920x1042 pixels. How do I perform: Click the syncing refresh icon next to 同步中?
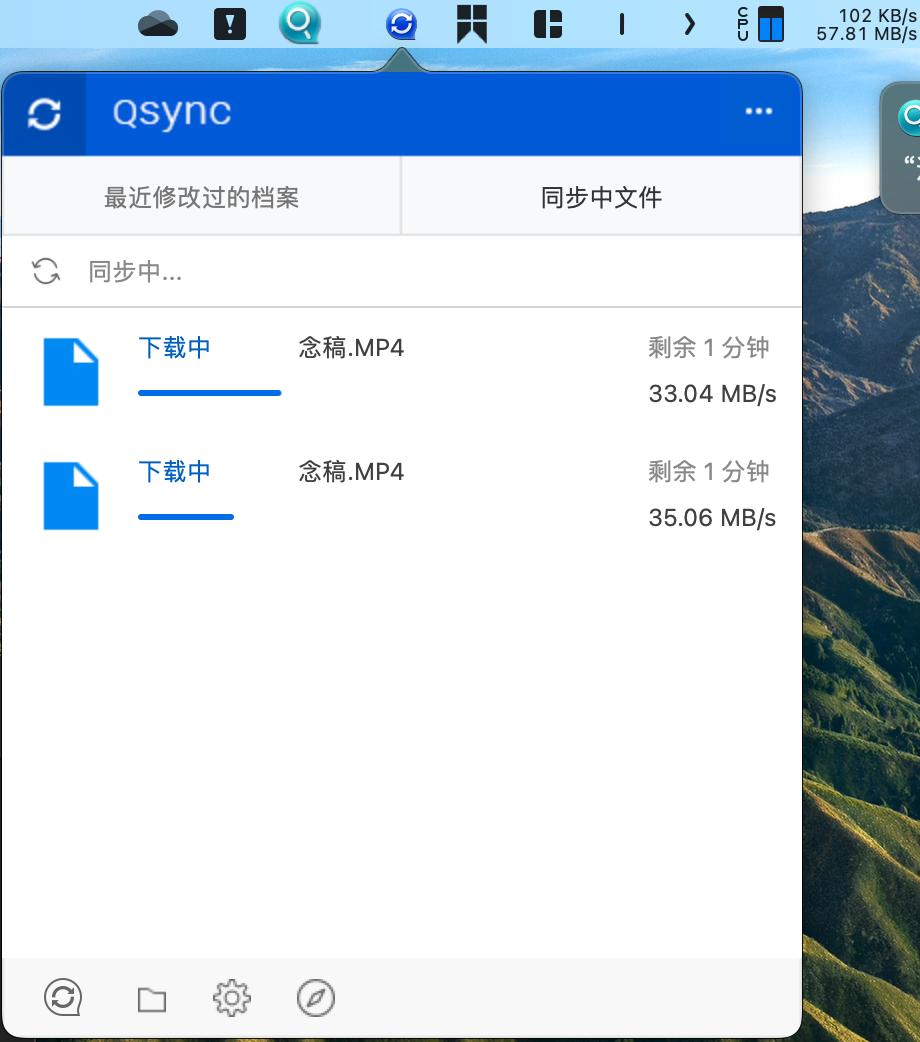click(45, 270)
